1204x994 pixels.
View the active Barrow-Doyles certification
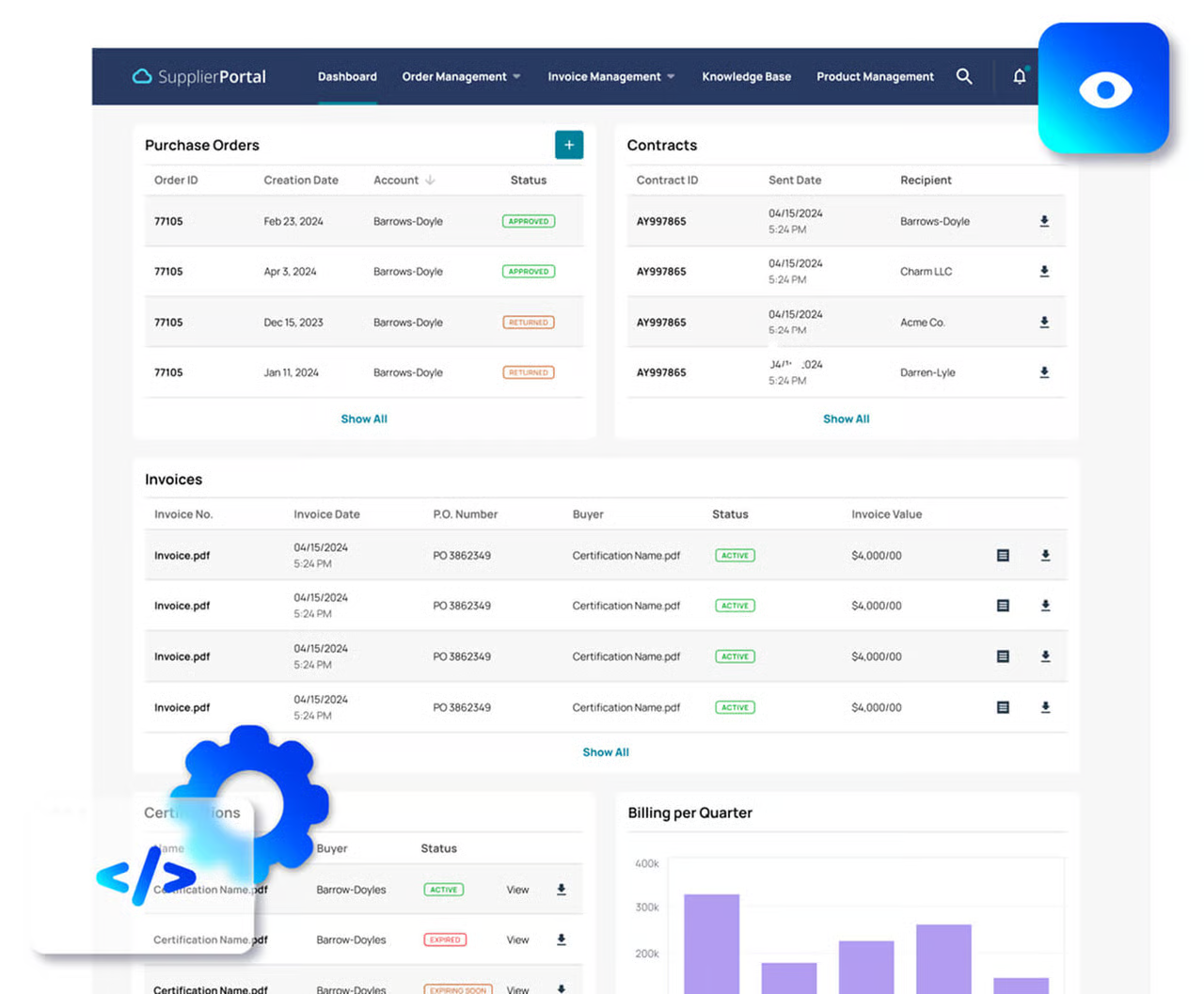517,890
